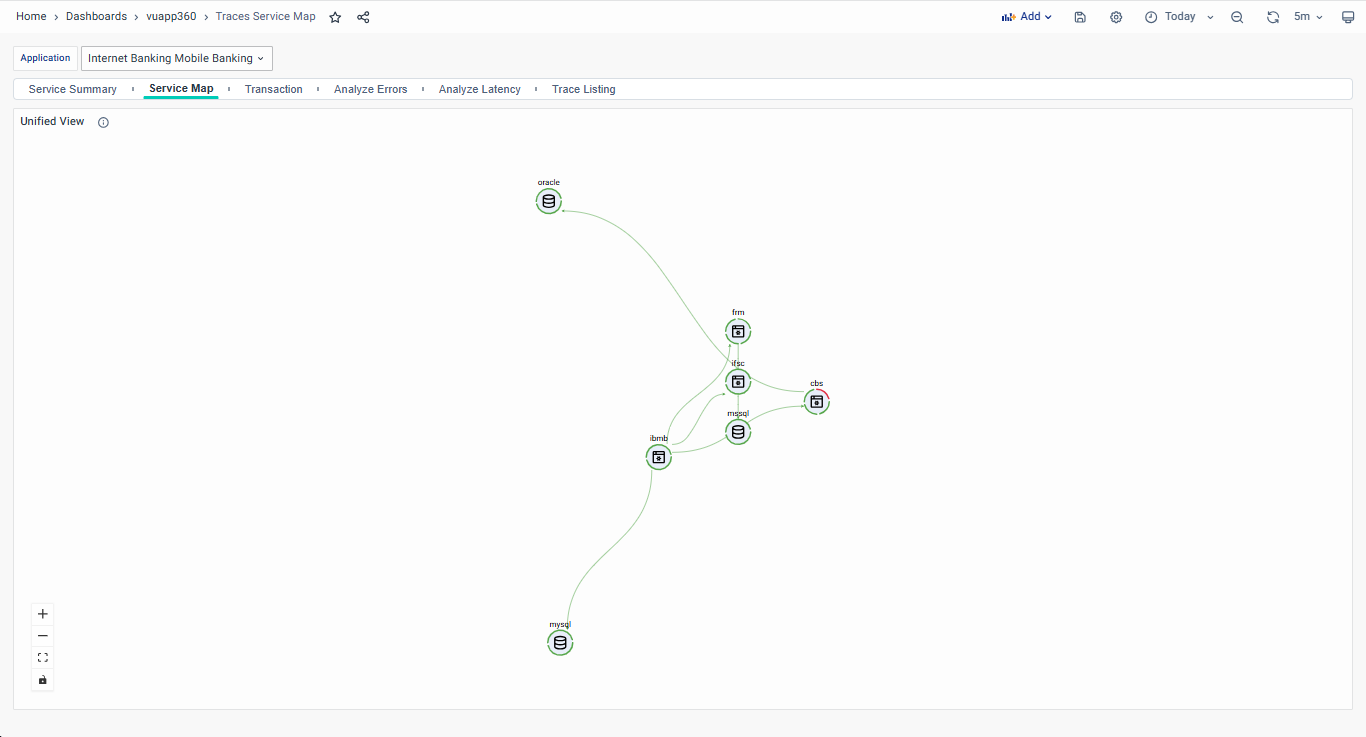Click the frm service node
1366x737 pixels.
[738, 331]
